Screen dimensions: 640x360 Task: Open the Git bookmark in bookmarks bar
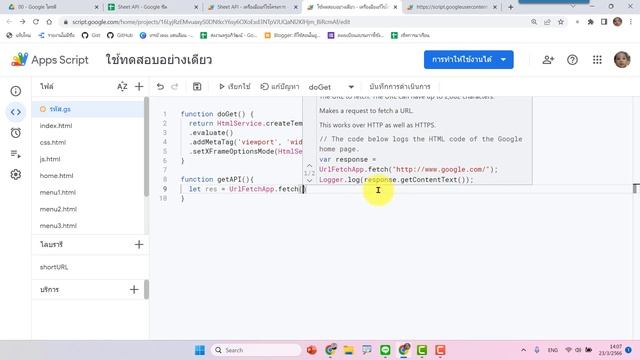point(91,36)
